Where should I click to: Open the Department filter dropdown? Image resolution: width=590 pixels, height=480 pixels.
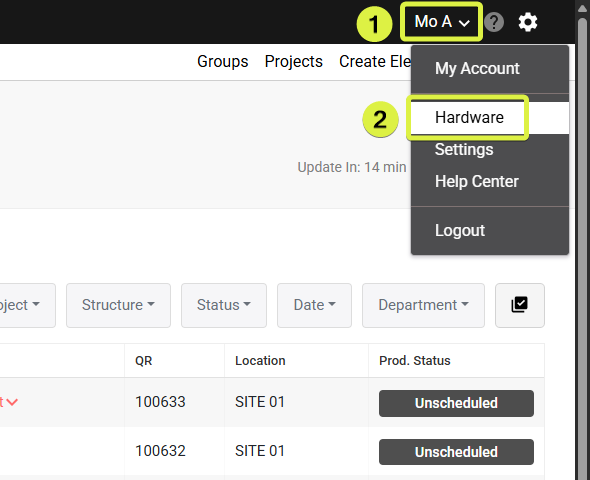click(x=423, y=305)
